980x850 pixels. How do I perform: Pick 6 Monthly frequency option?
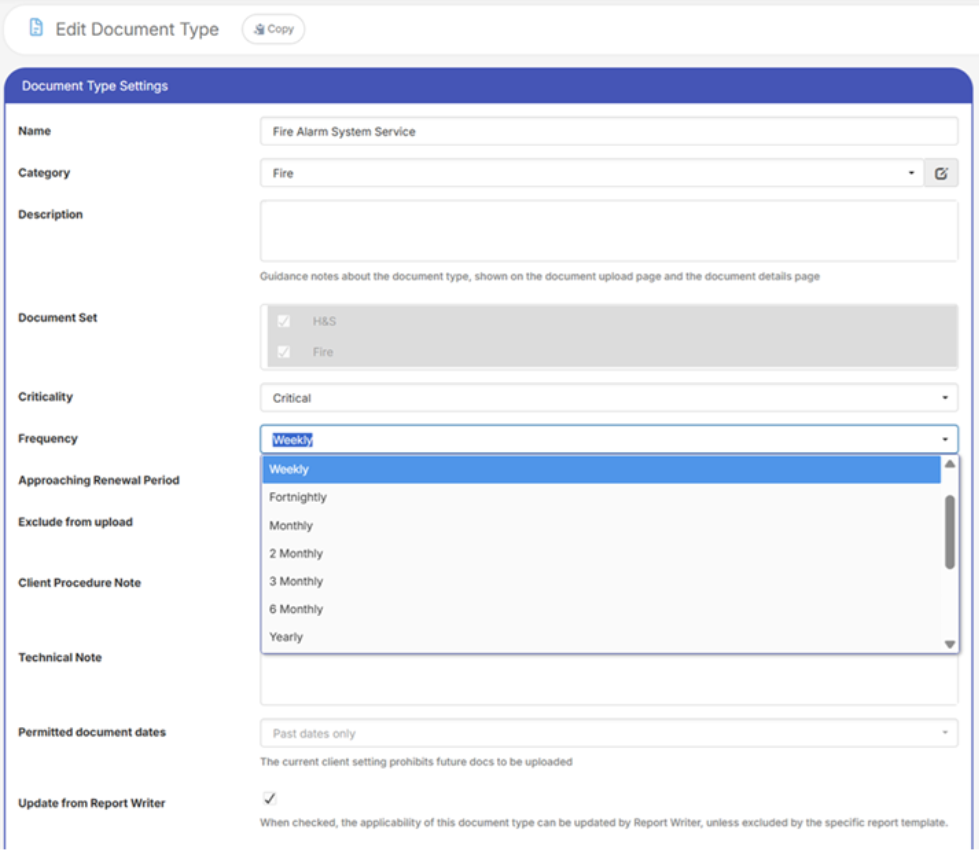point(601,609)
